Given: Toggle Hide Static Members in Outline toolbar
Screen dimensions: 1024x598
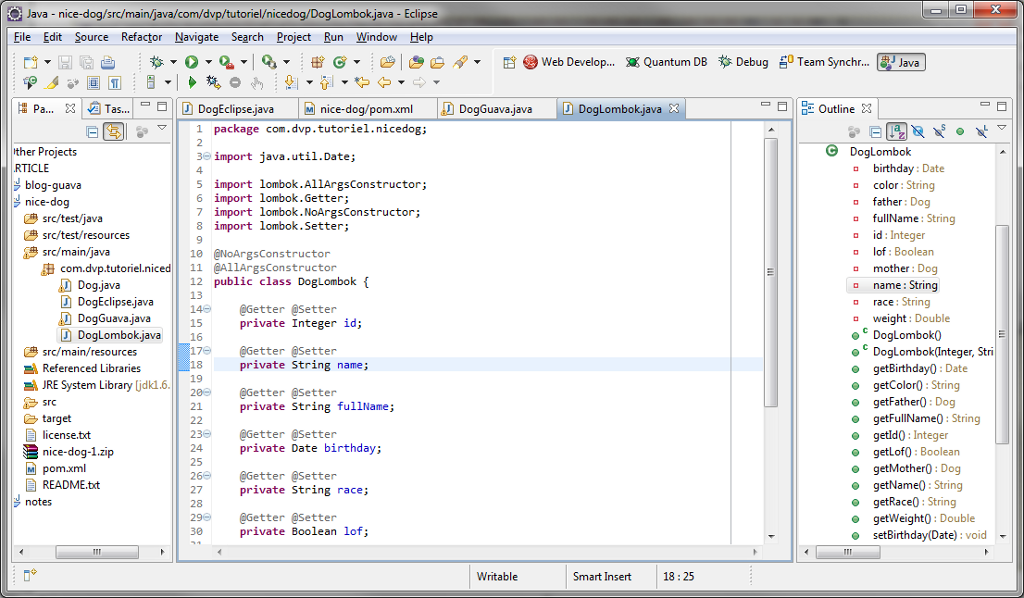Looking at the screenshot, I should pos(938,131).
